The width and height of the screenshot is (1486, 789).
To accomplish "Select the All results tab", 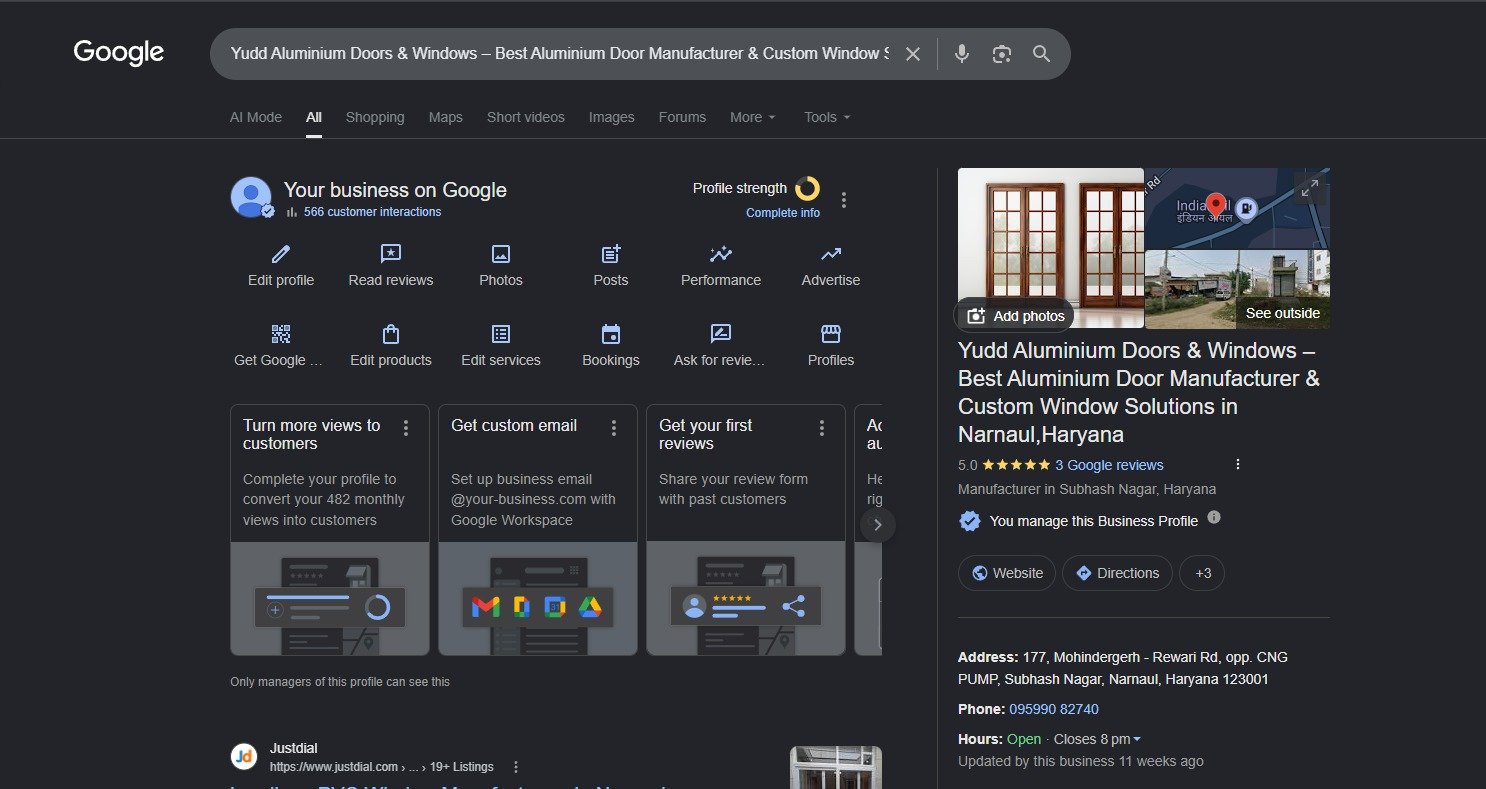I will 314,117.
